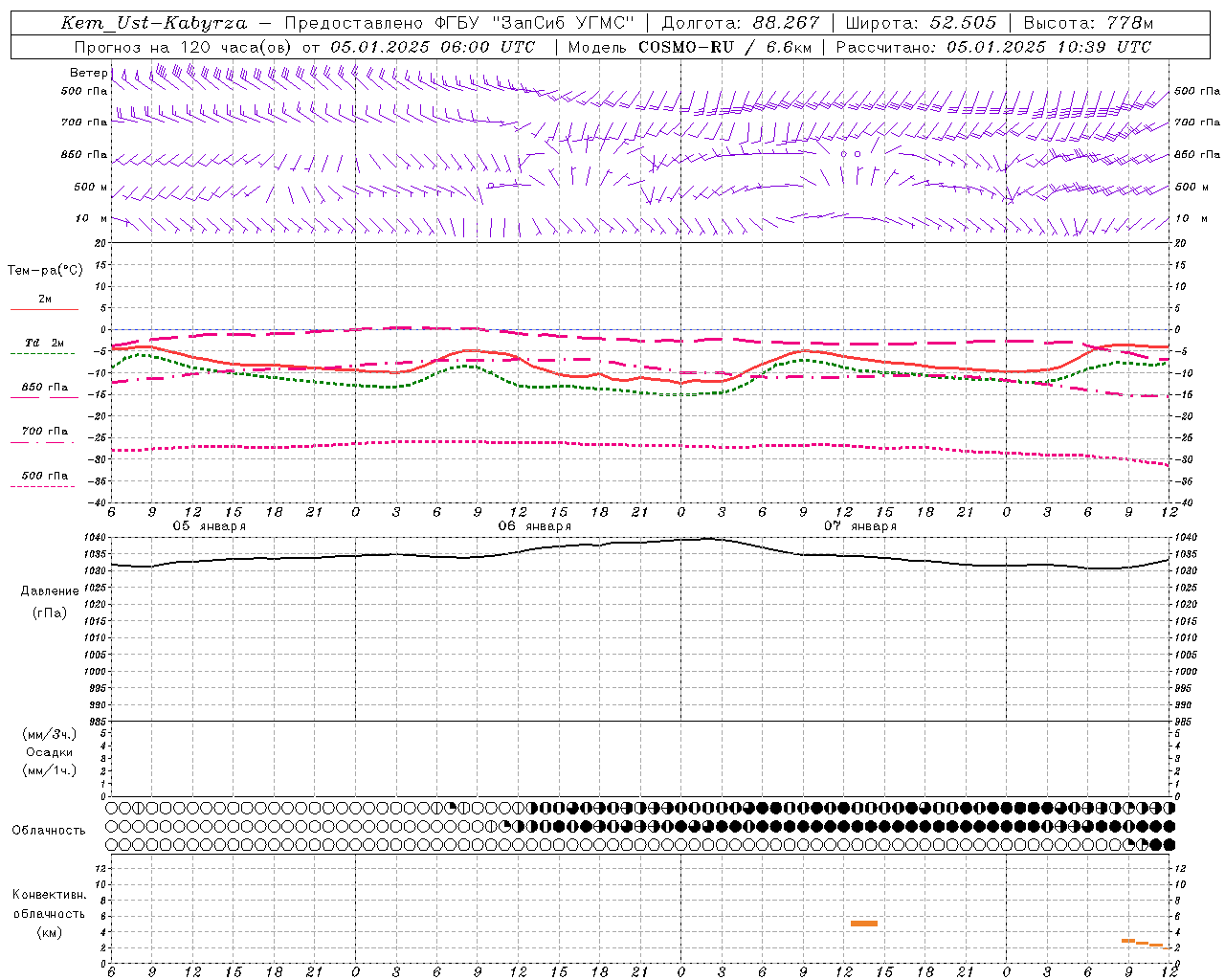1225x980 pixels.
Task: Select the longitude value Долгота: 88.267
Action: [x=740, y=23]
